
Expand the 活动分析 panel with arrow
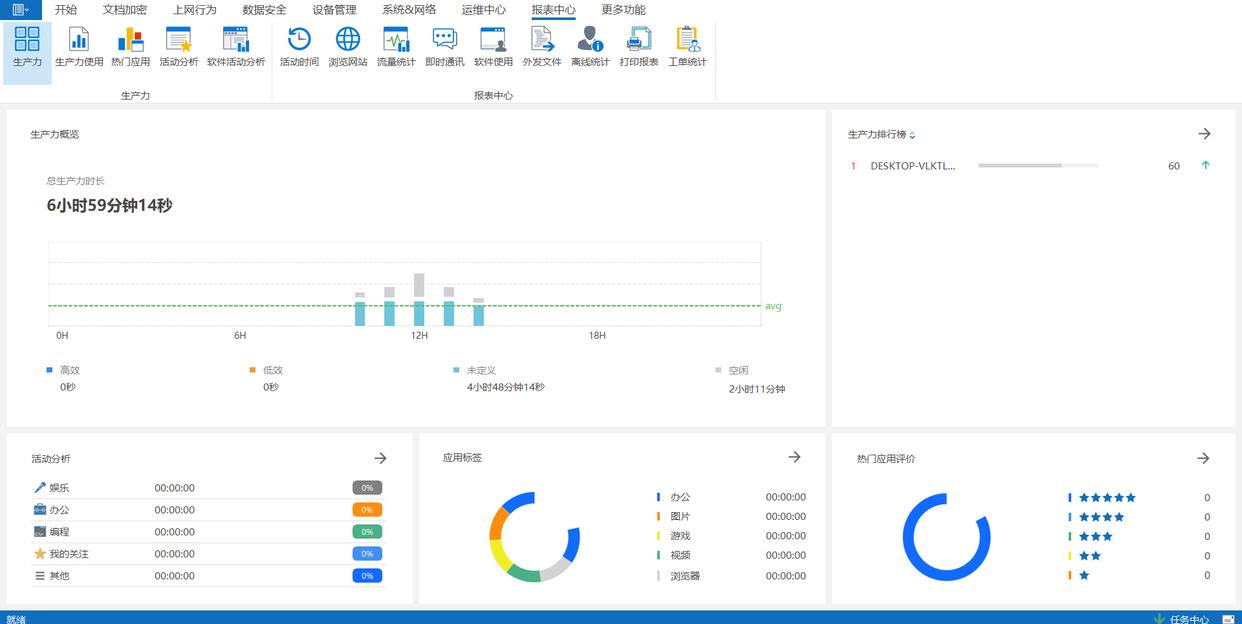380,458
